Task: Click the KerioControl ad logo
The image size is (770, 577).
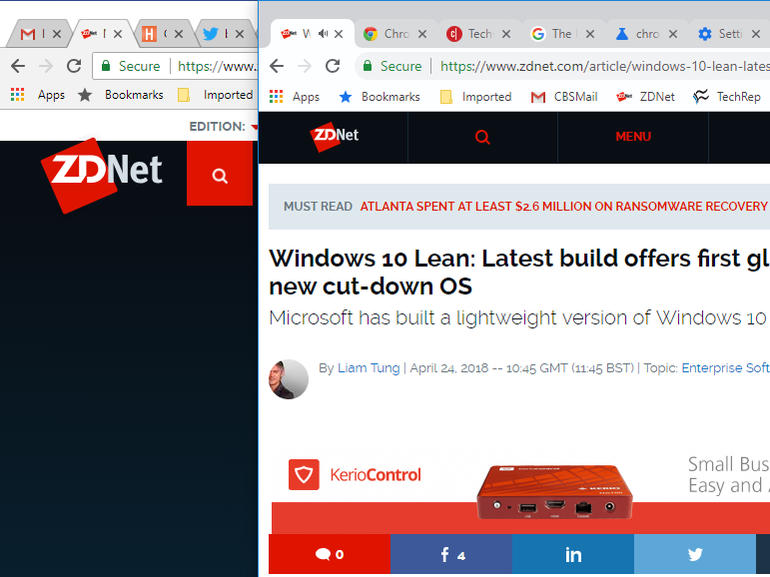Action: point(355,474)
